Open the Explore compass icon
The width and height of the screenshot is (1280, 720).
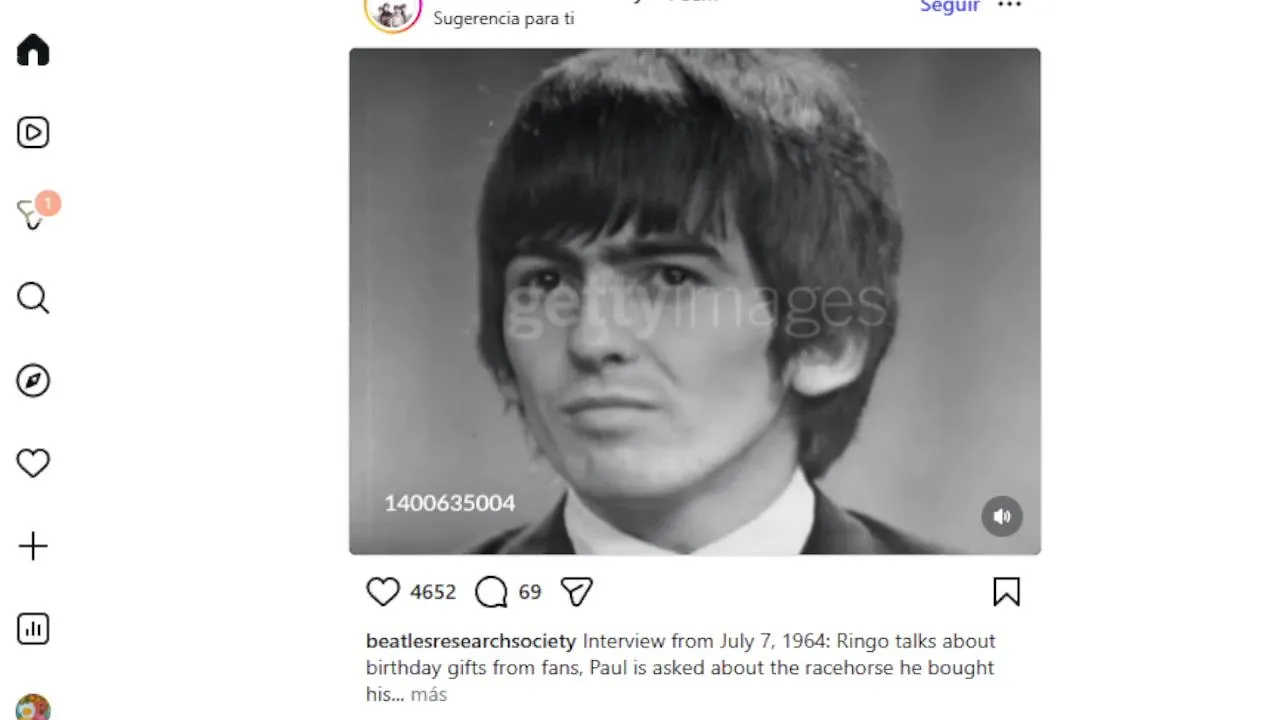pos(33,381)
